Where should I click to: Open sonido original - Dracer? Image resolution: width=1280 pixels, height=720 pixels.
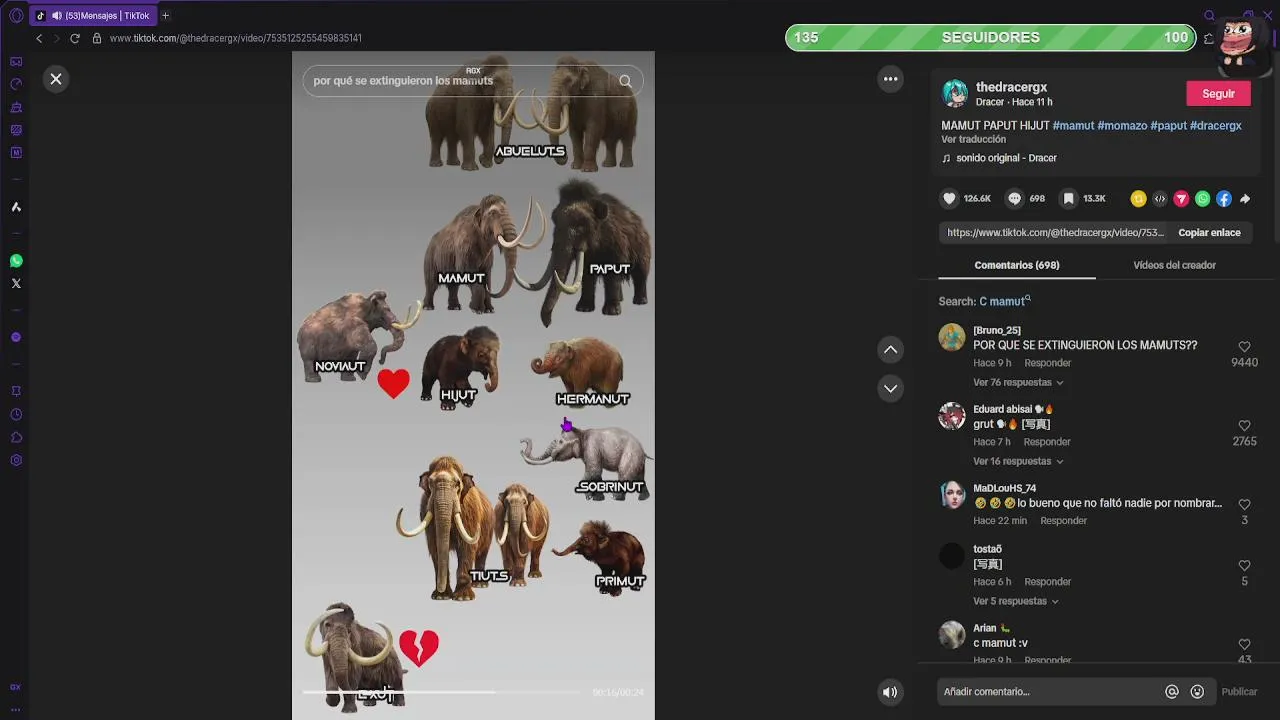(x=1006, y=158)
